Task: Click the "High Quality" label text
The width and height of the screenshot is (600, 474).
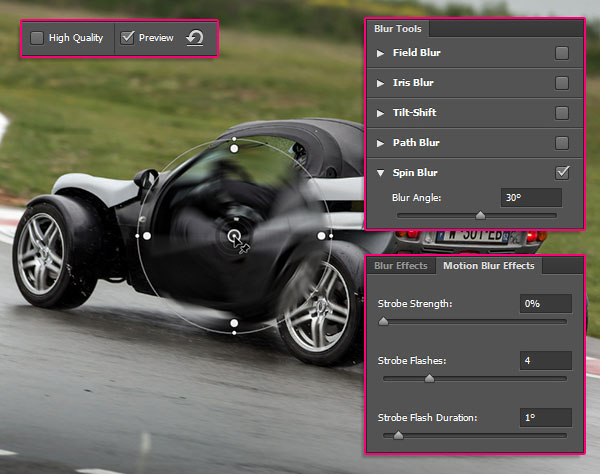Action: tap(76, 38)
